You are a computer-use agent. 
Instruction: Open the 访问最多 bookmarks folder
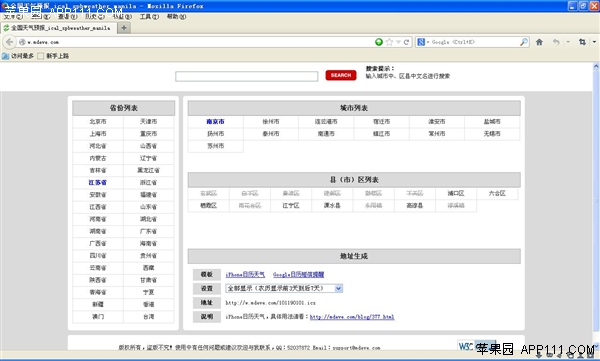click(x=18, y=56)
